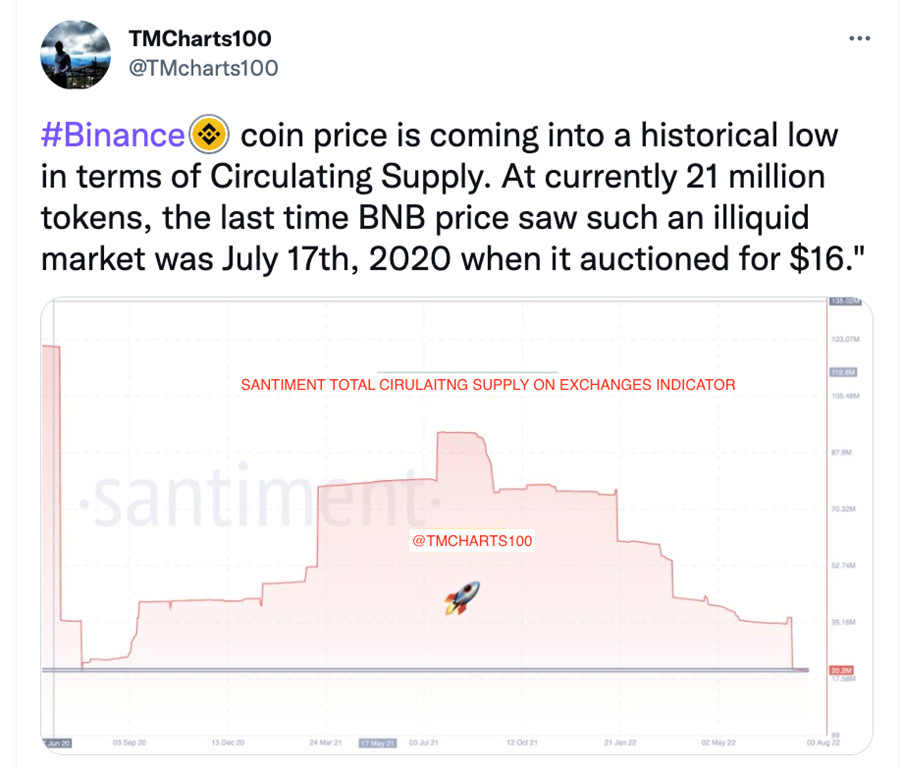
Task: Click the three-dot more options icon
Action: [x=858, y=39]
